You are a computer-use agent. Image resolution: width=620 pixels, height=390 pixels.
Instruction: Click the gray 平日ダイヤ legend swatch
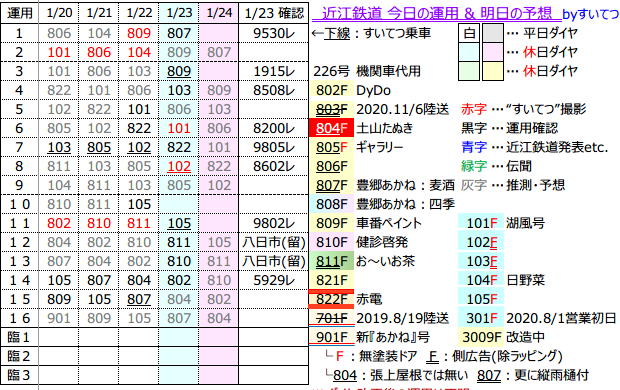coord(493,33)
